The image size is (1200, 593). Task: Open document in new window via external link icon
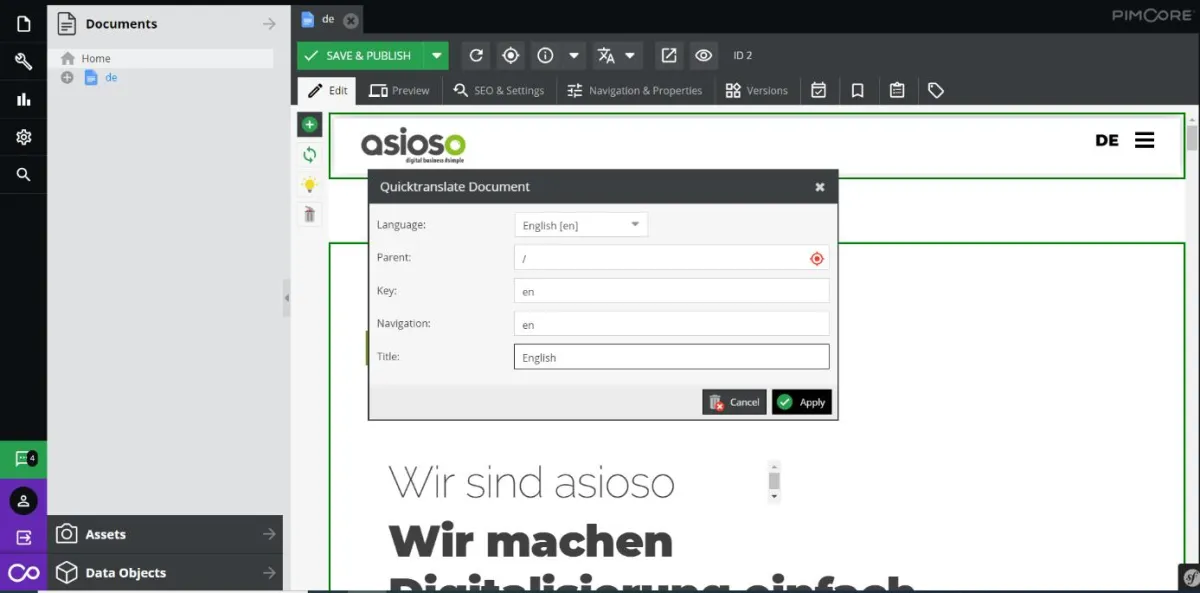[x=668, y=55]
